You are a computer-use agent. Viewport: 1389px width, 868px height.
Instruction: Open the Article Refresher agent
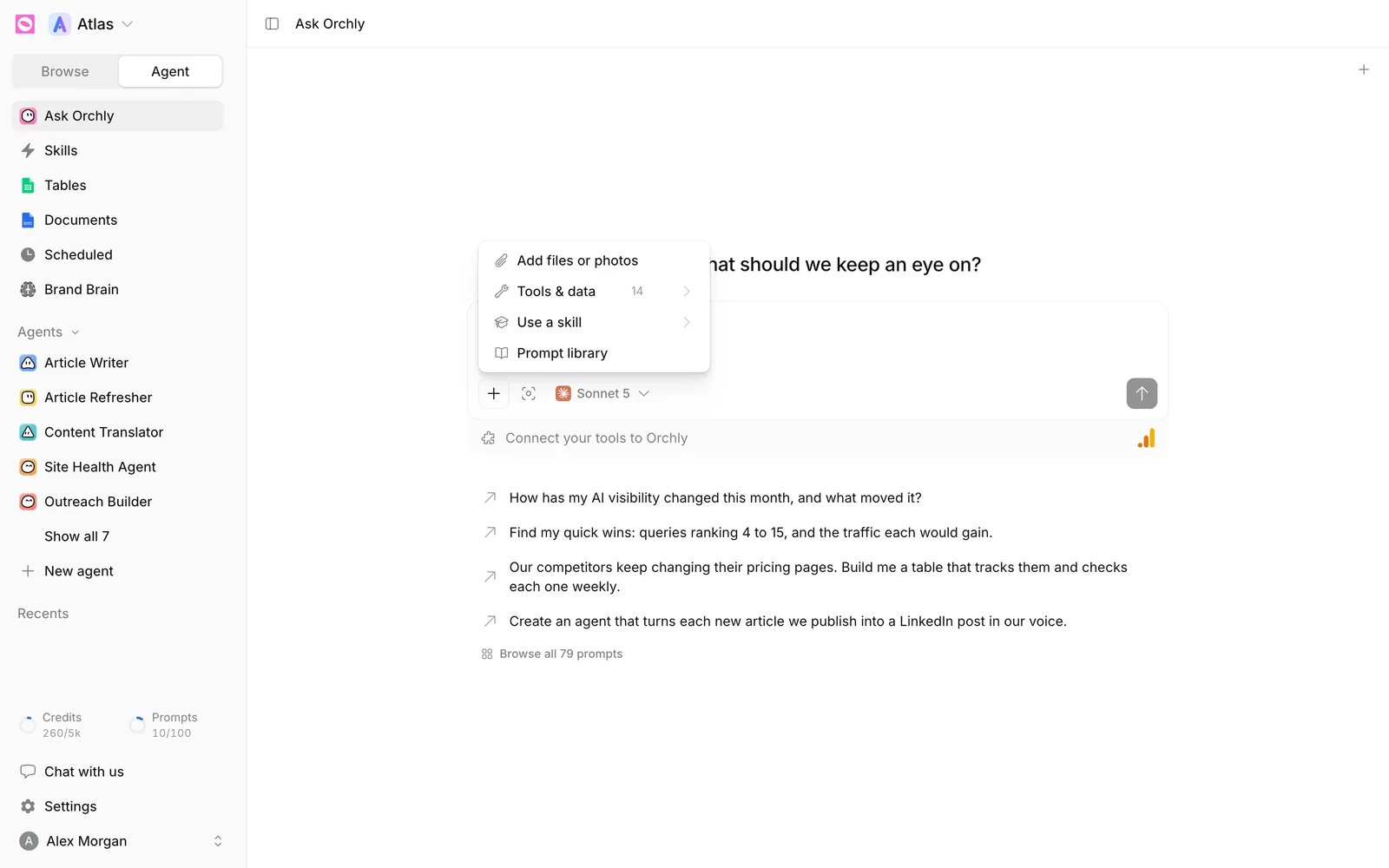tap(118, 398)
